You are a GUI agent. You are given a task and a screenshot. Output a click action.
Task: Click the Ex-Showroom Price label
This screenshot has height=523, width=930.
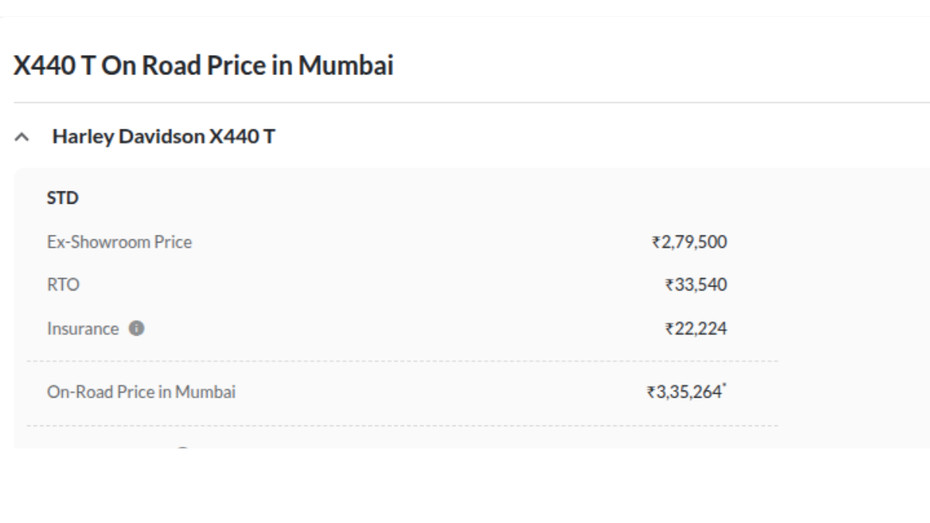click(119, 242)
